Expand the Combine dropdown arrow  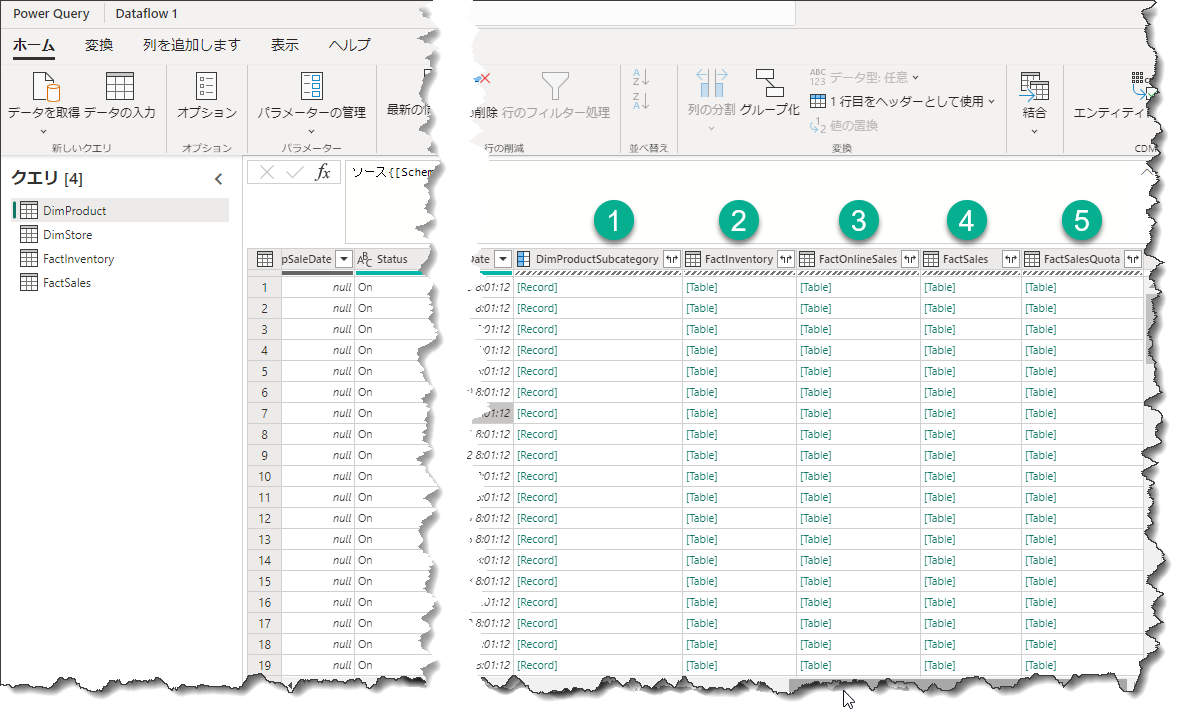[1034, 132]
